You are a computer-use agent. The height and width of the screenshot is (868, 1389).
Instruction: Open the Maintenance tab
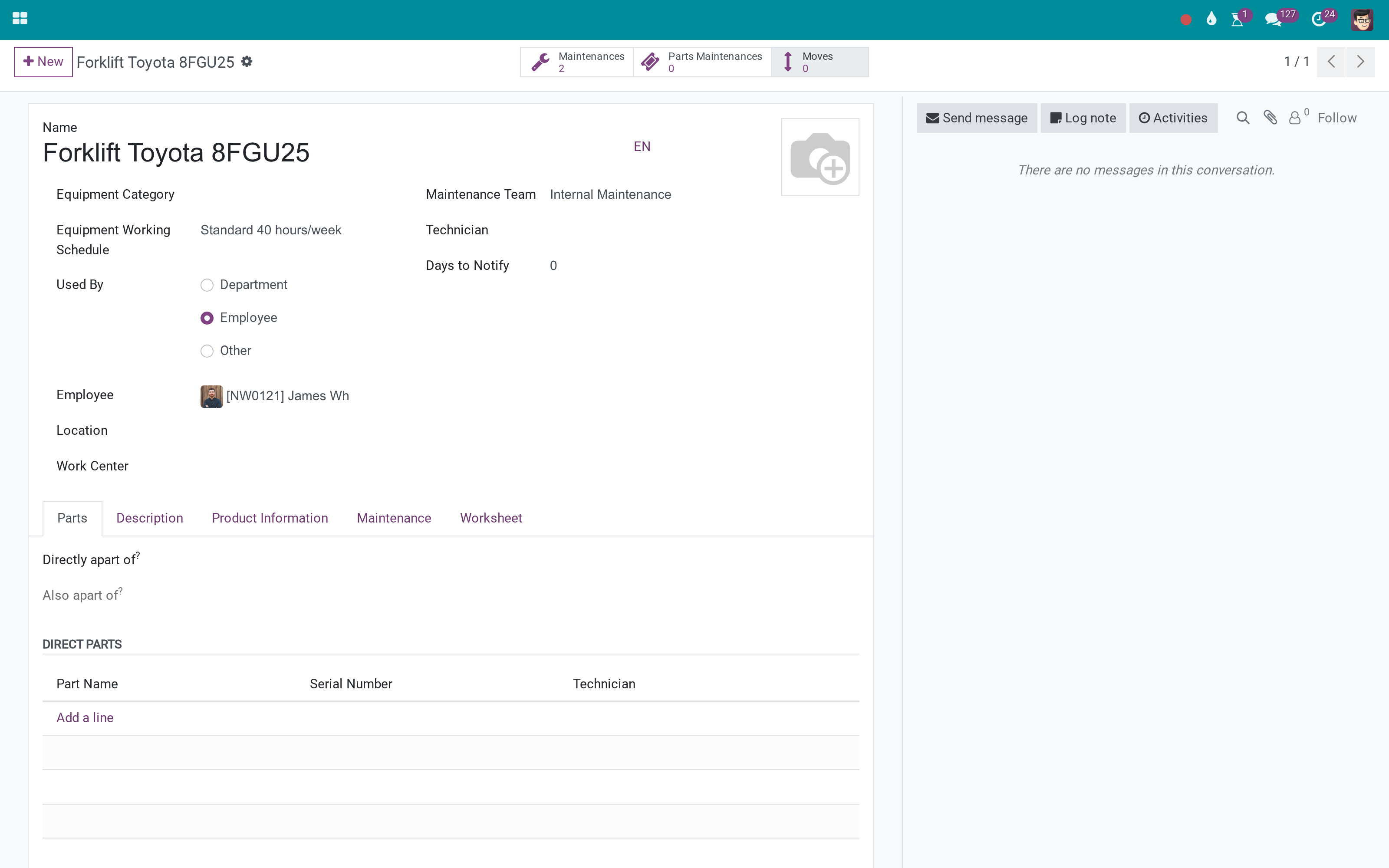[x=394, y=518]
